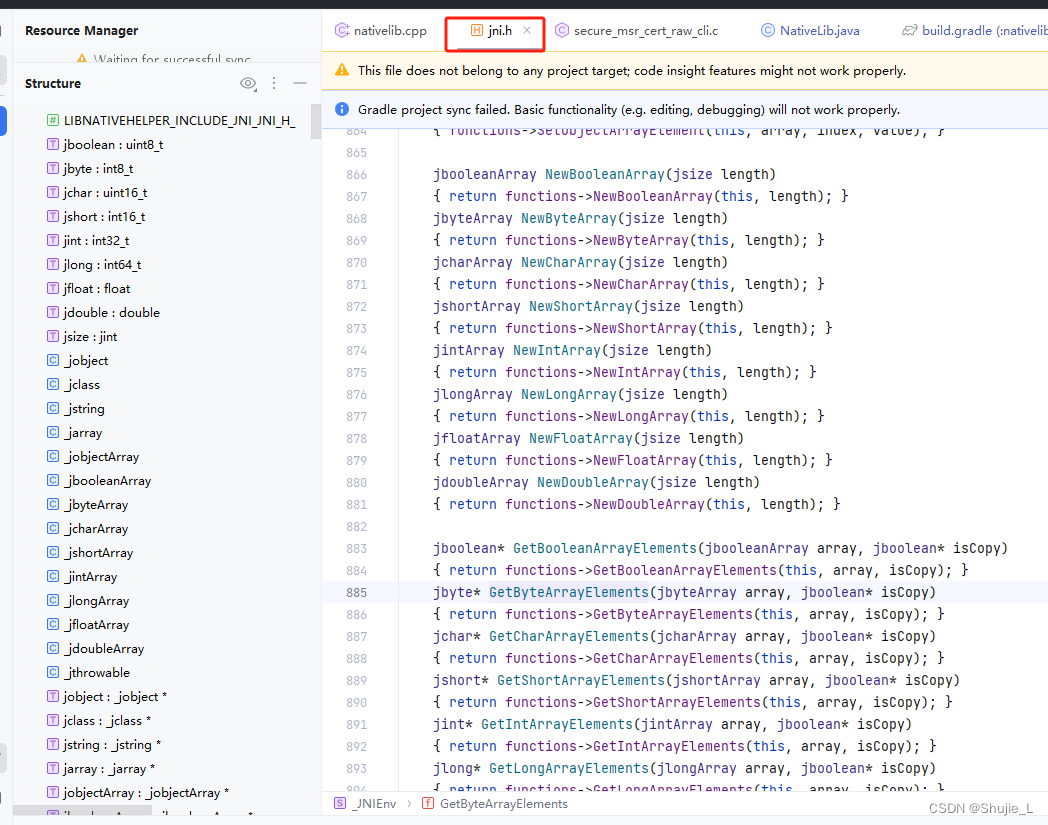The image size is (1048, 825).
Task: Click NewDoubleArray function name on line 880
Action: pos(593,483)
